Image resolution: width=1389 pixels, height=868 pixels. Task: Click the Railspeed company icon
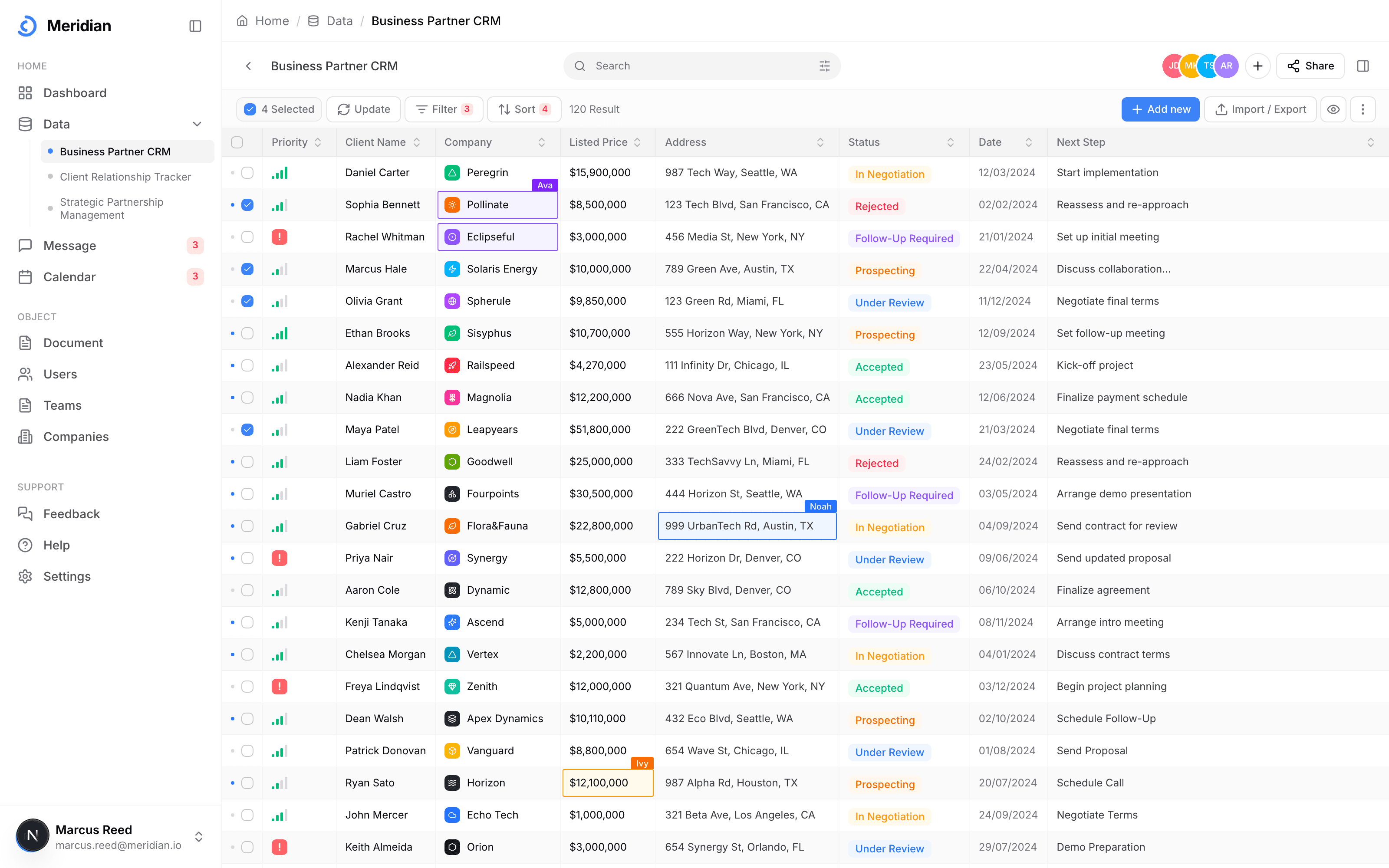click(452, 366)
